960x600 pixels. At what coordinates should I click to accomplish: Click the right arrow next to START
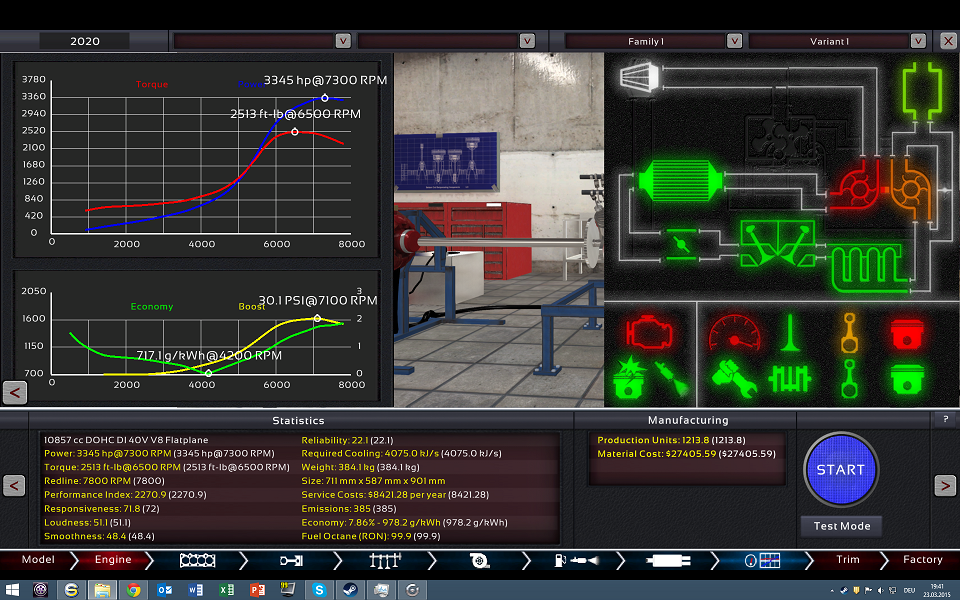click(945, 486)
